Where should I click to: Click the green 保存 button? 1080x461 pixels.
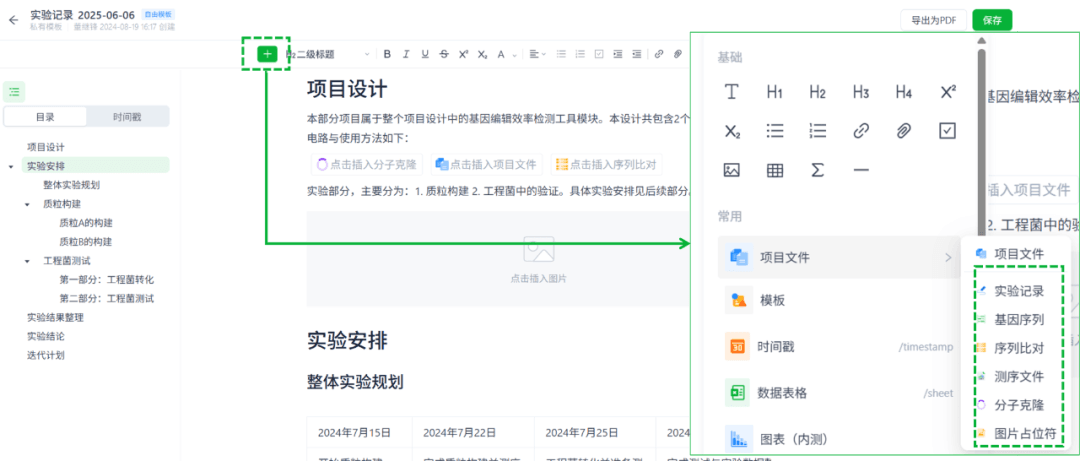coord(992,20)
